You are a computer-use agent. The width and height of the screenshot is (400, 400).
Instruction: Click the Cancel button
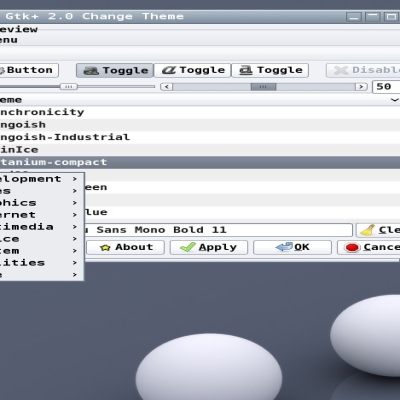click(x=369, y=247)
